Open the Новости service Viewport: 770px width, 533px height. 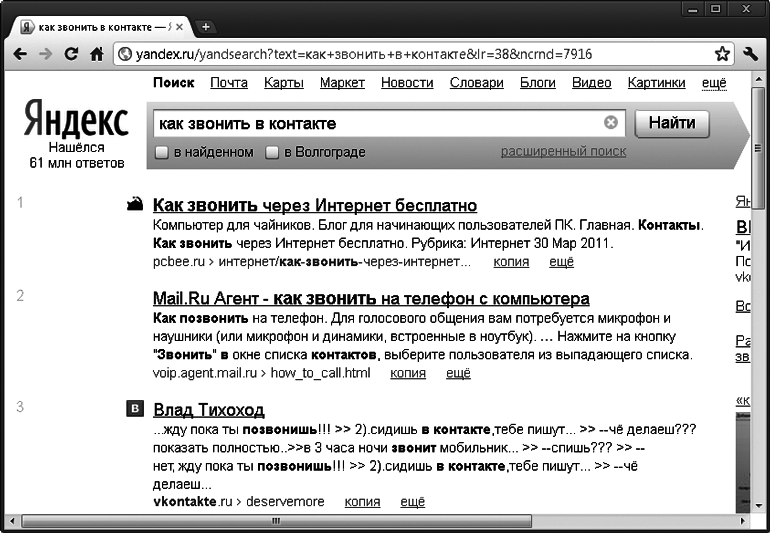coord(407,83)
